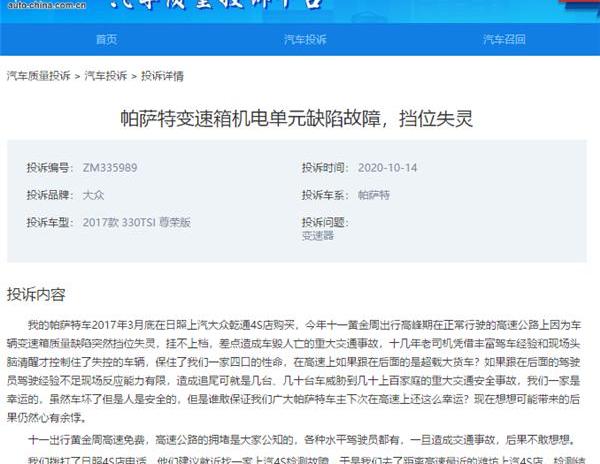Click the brand value 大众
600x464 pixels.
(93, 195)
